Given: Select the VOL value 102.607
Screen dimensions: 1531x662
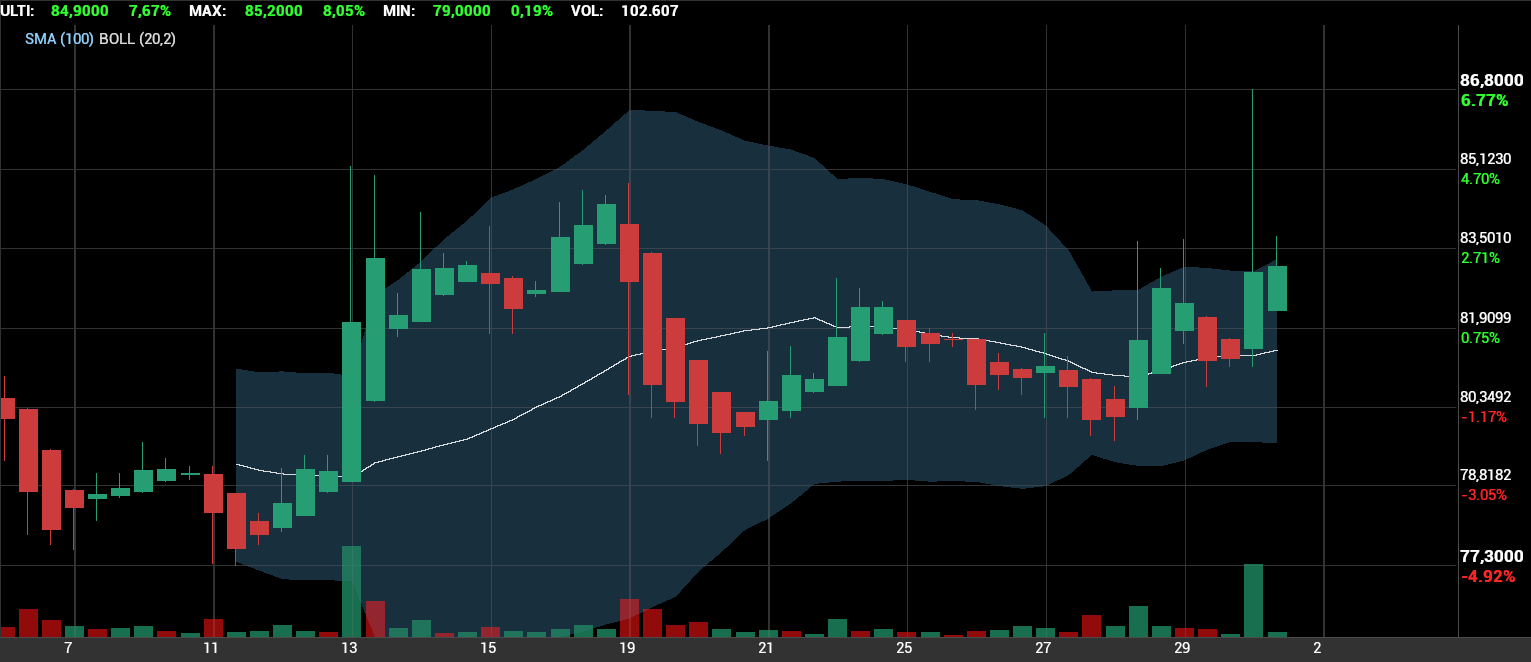Looking at the screenshot, I should click(649, 11).
